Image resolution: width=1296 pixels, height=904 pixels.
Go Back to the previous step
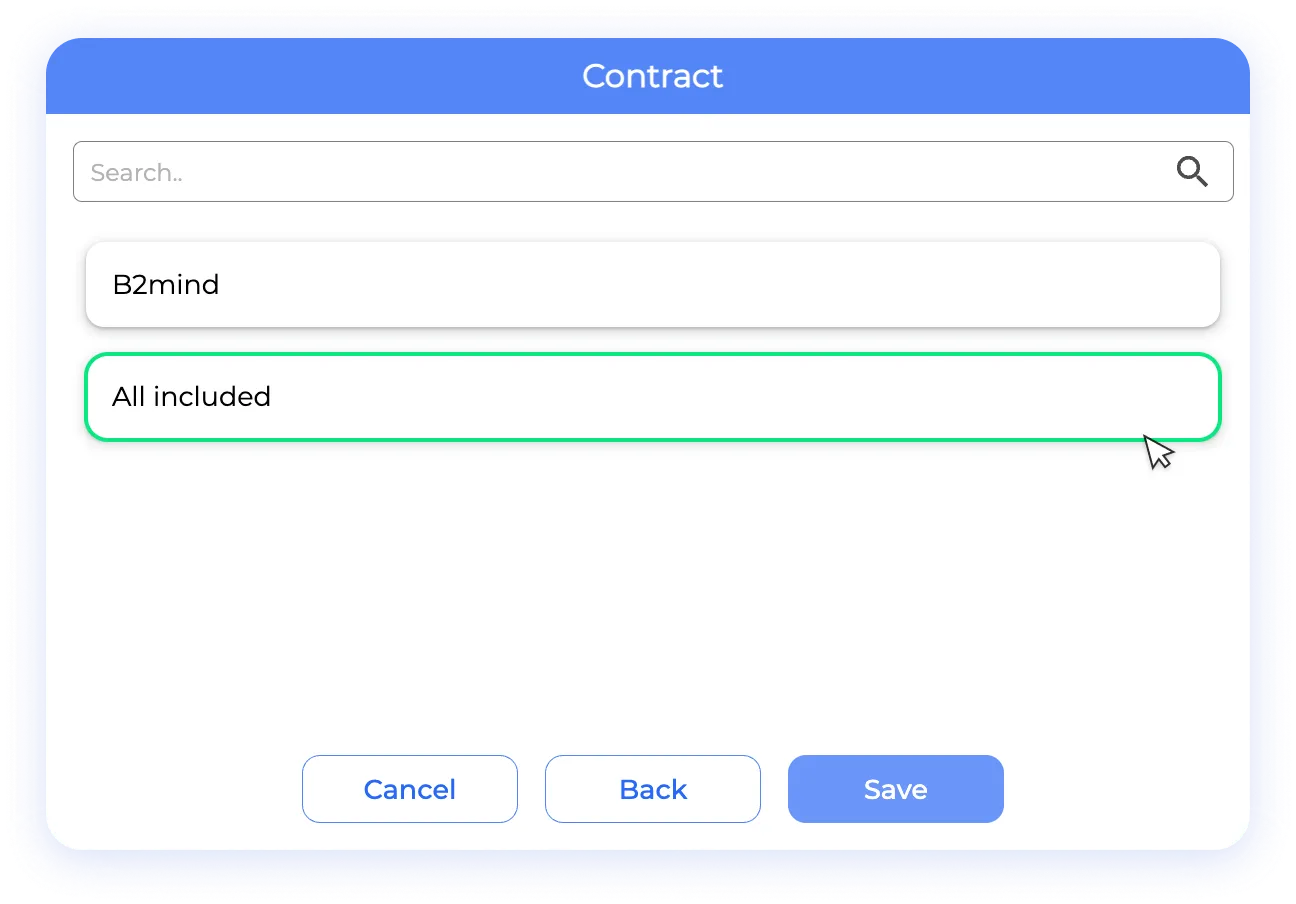coord(652,789)
